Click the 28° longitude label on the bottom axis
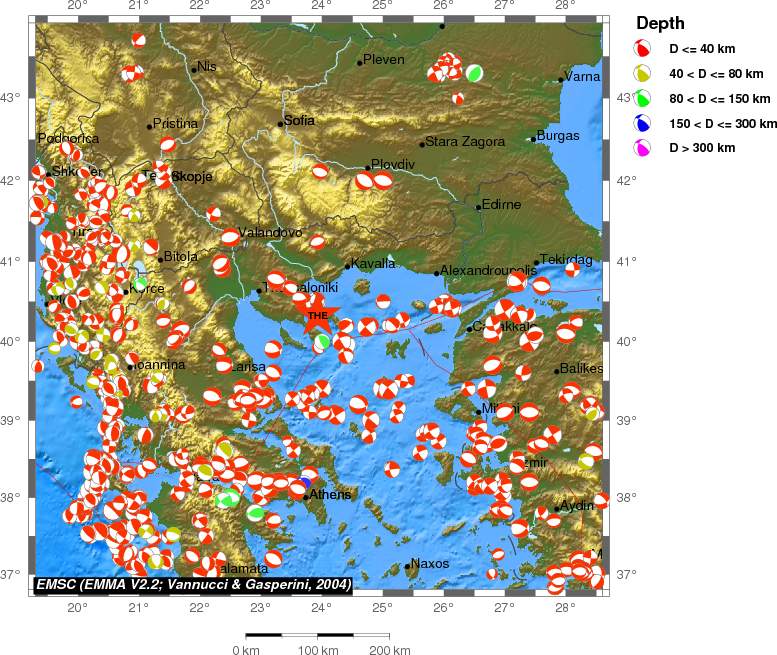 click(565, 607)
